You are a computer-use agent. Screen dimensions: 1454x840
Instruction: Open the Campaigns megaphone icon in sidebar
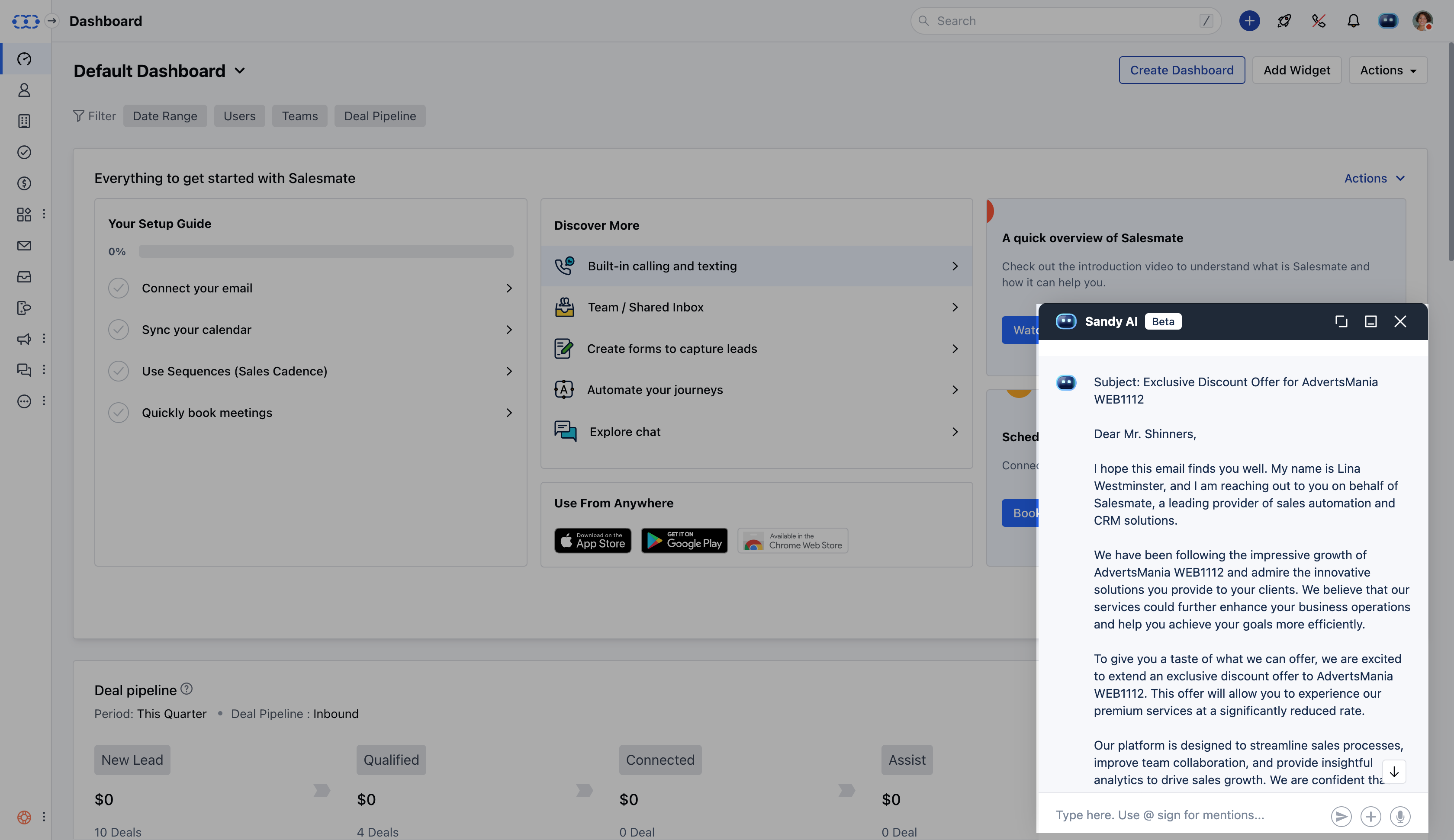tap(24, 339)
